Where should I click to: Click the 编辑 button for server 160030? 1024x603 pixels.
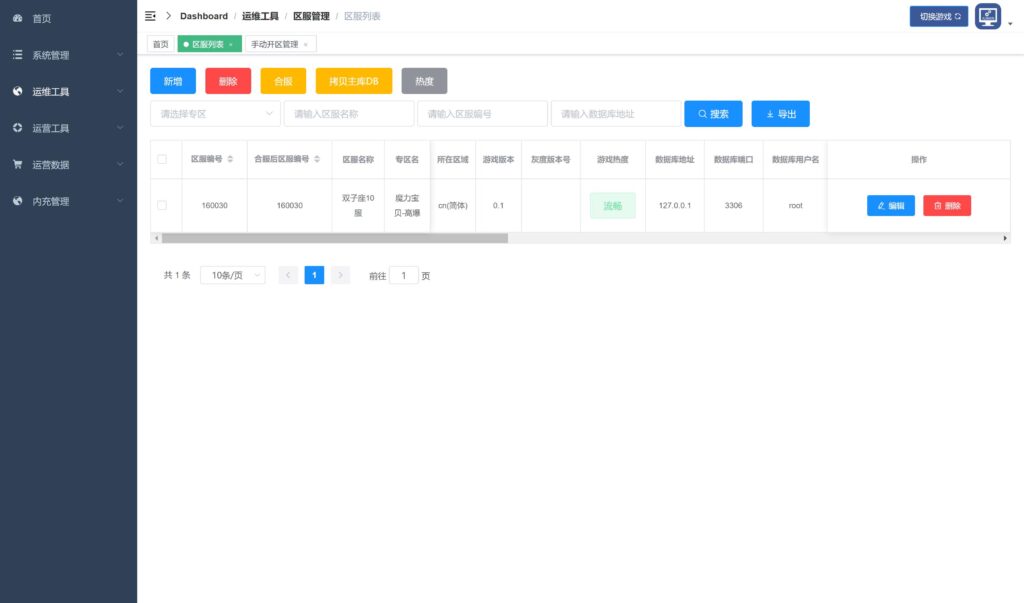[x=890, y=205]
